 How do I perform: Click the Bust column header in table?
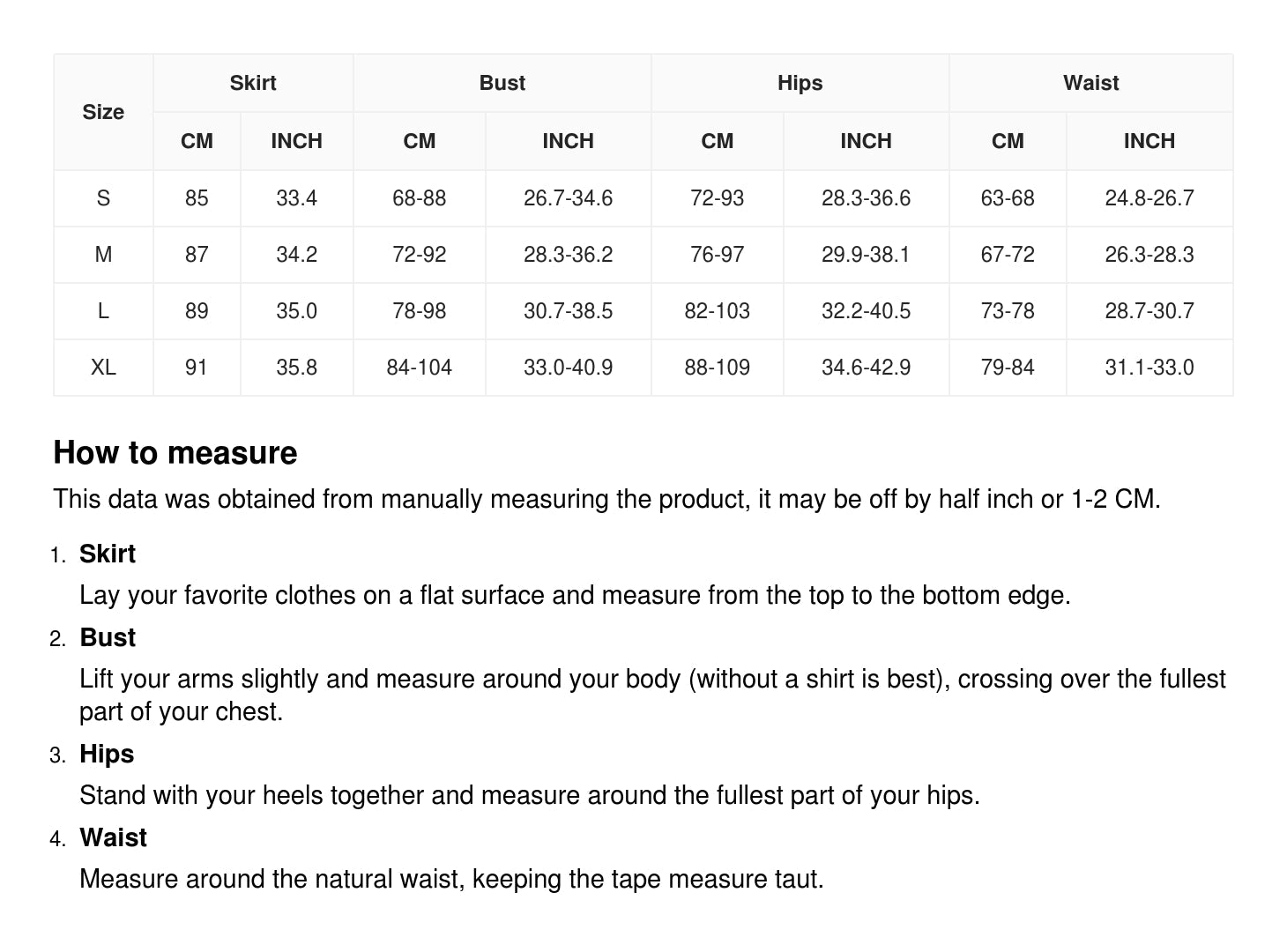point(502,83)
